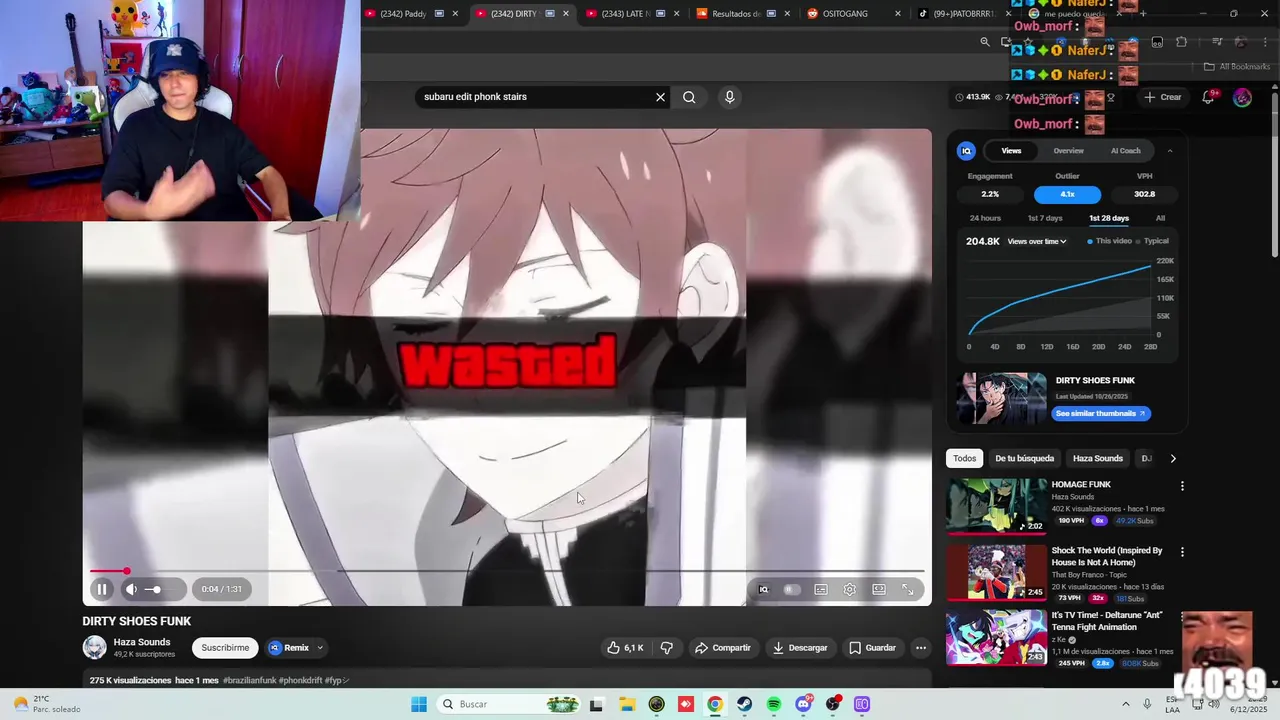Run search with magnifier button

coord(689,97)
